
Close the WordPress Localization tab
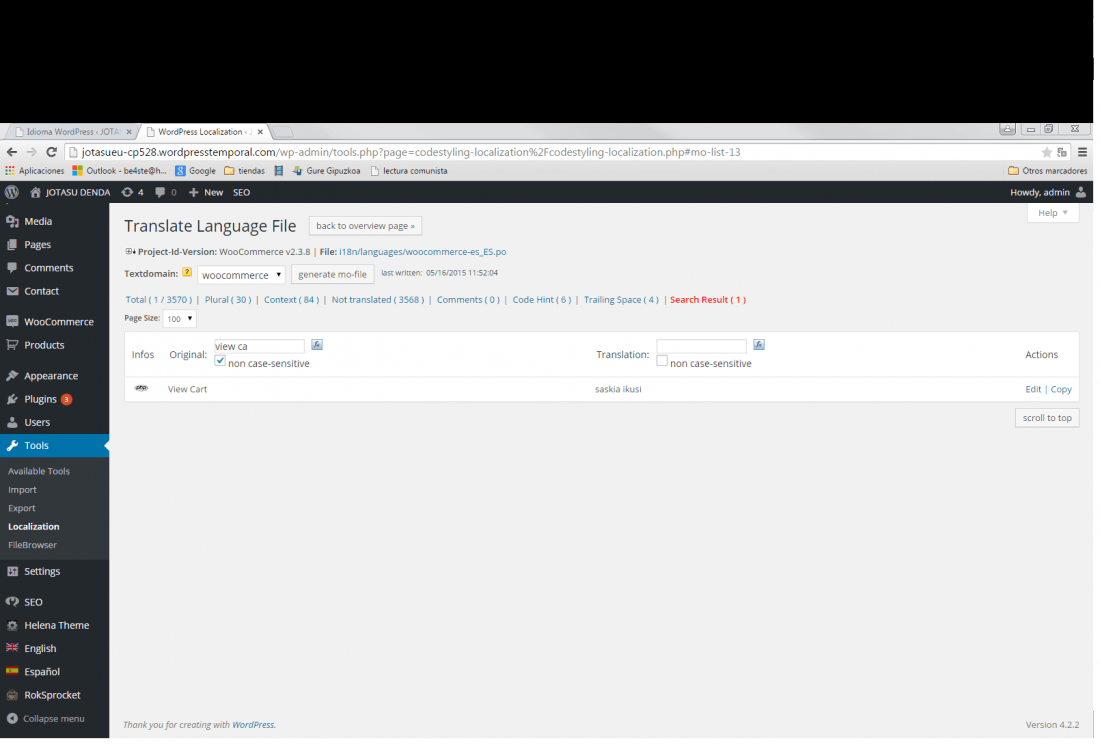tap(262, 133)
